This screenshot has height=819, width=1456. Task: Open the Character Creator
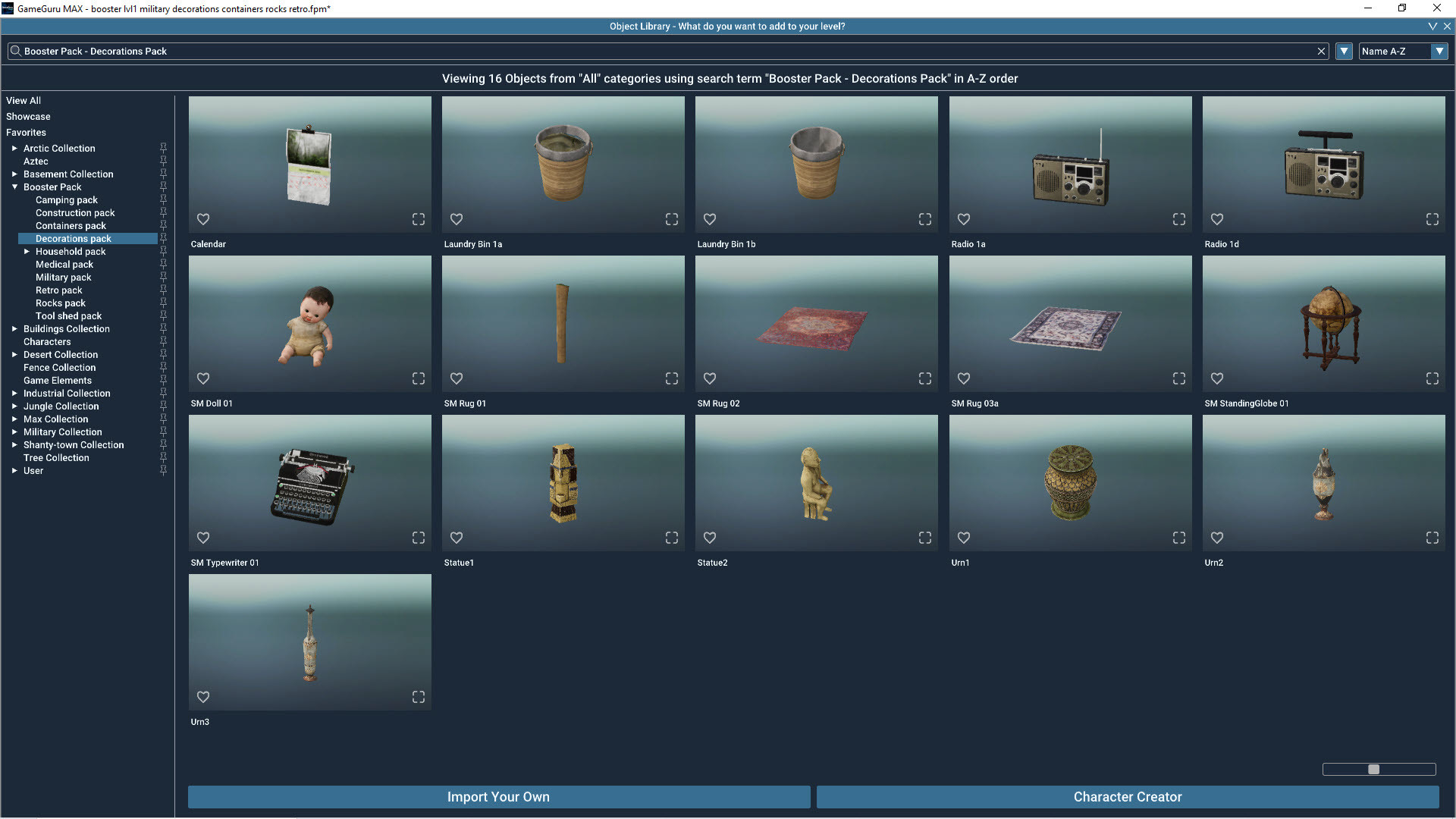1128,797
